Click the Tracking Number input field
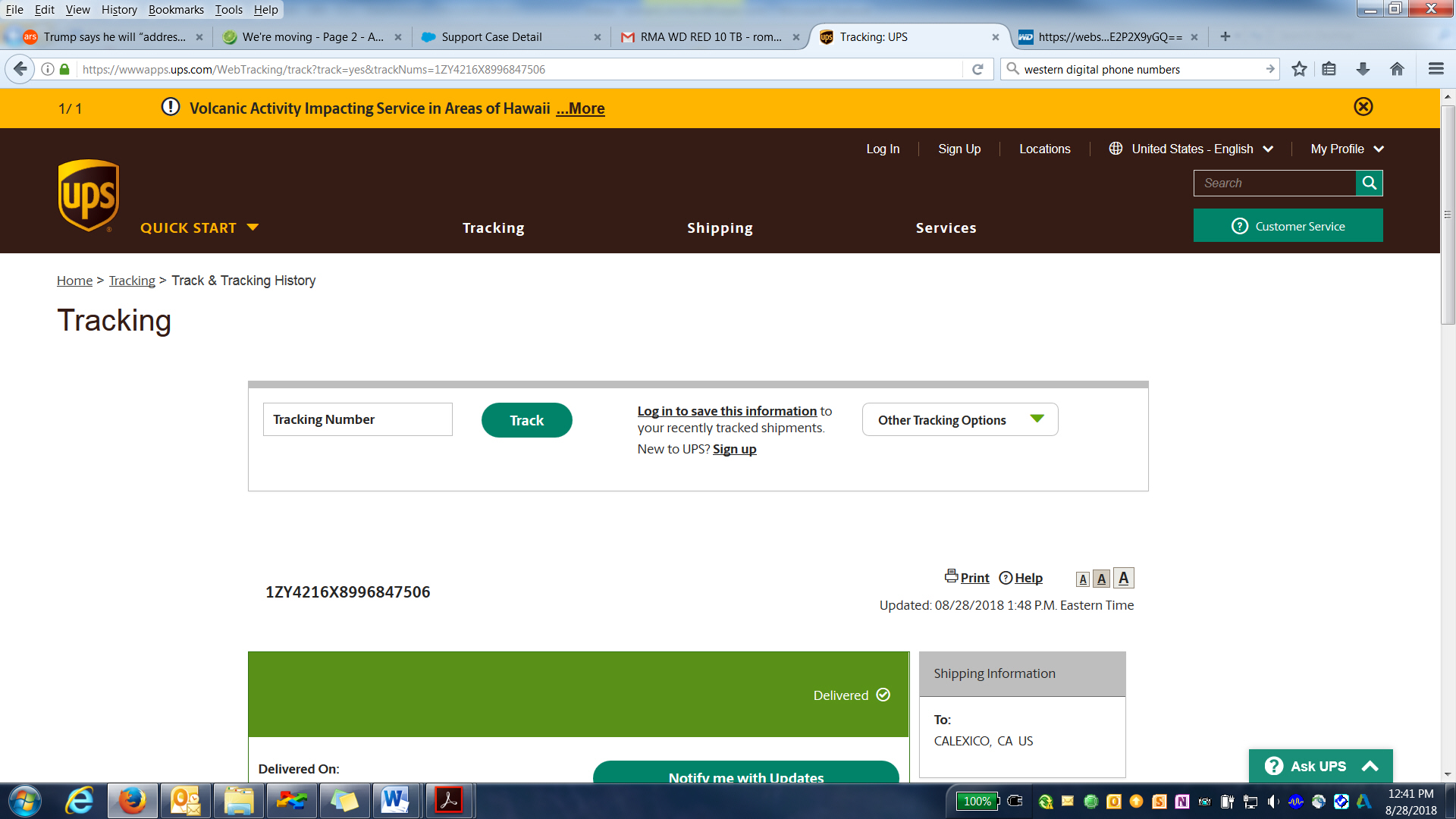Screen dimensions: 1456x819 358,419
